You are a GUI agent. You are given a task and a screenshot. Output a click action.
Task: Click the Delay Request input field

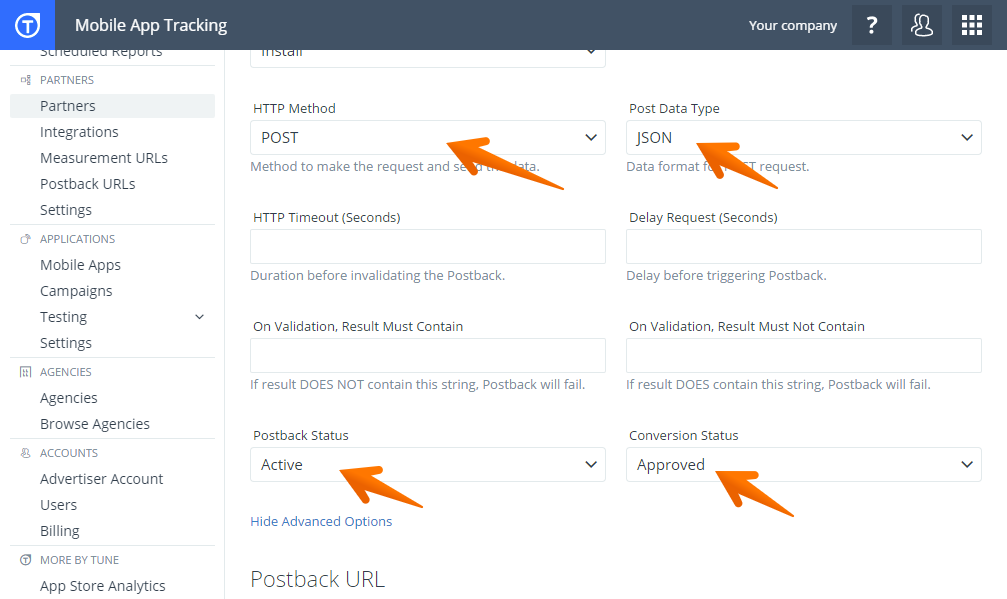coord(803,247)
